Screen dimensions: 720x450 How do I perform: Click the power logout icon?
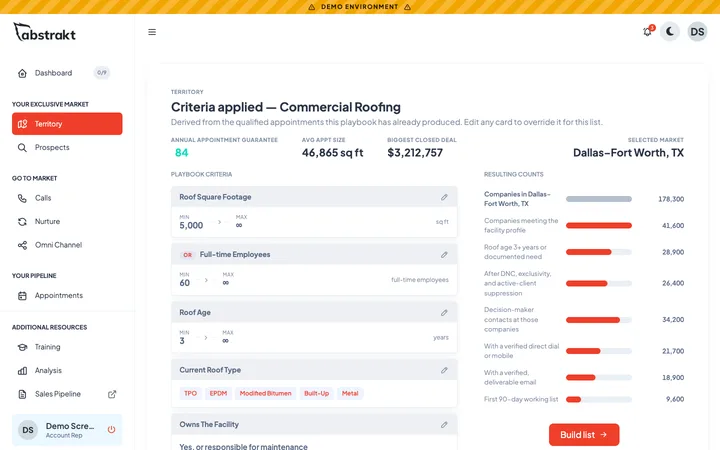click(111, 430)
